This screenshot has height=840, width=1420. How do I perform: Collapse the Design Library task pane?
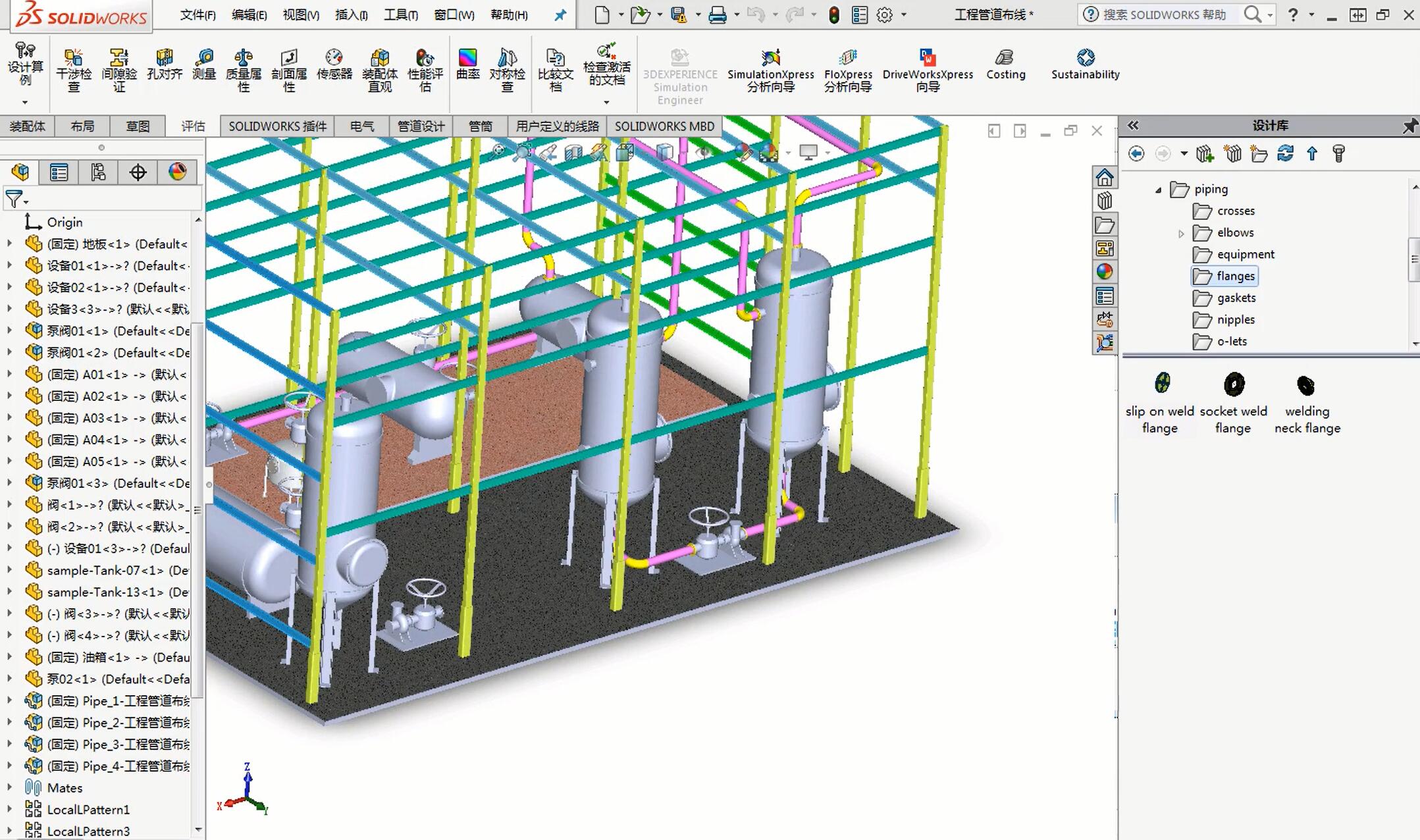(x=1133, y=125)
